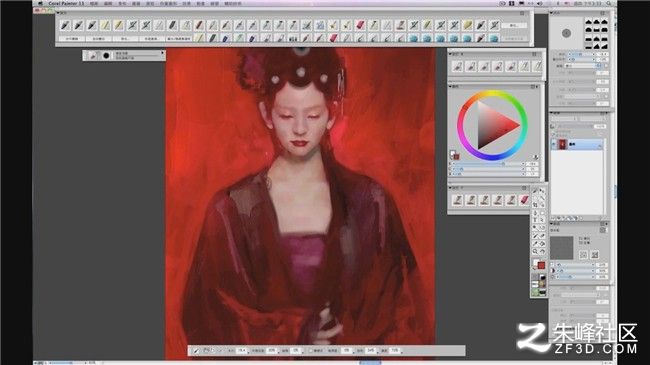The image size is (650, 365).
Task: Collapse top brush palette disclosure triangle
Action: click(x=58, y=13)
